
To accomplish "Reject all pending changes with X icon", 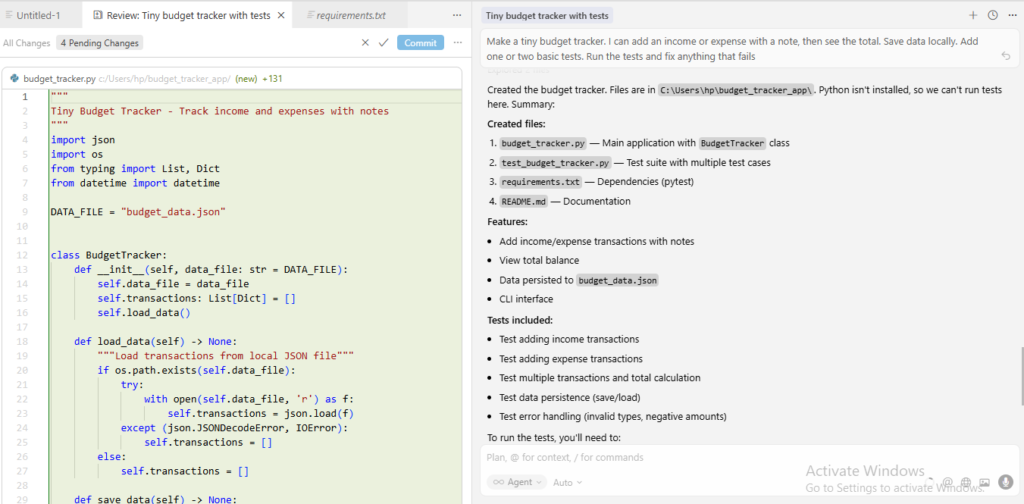I will coord(365,43).
